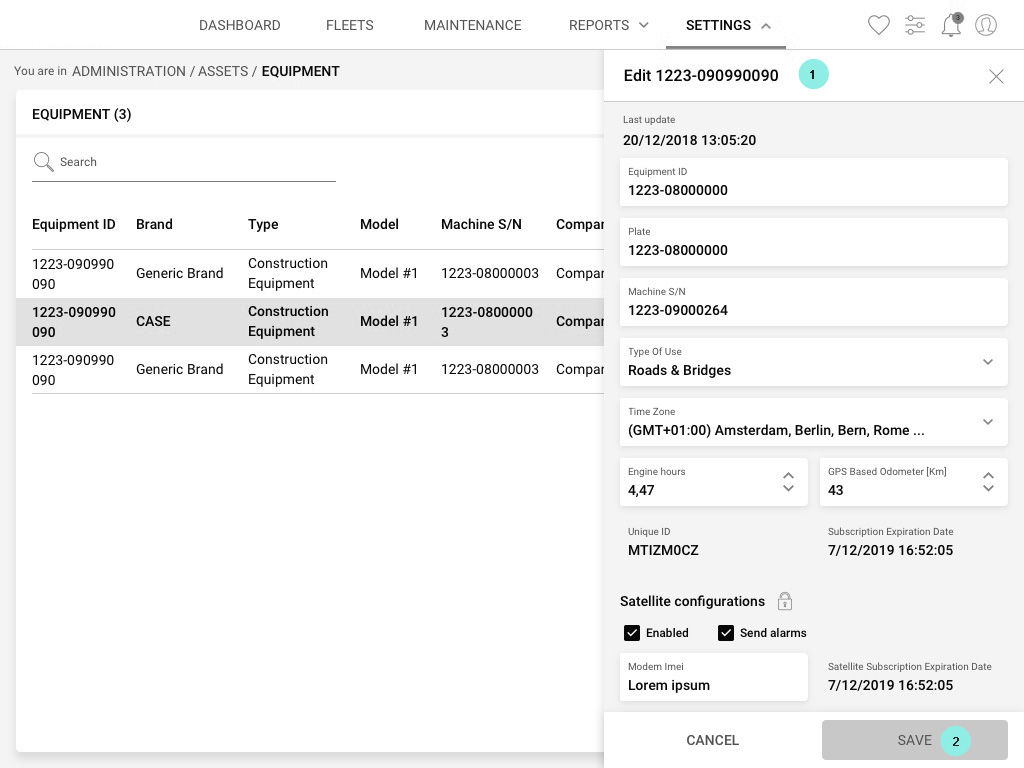This screenshot has height=768, width=1024.
Task: Go to the Fleets tab
Action: coord(349,25)
